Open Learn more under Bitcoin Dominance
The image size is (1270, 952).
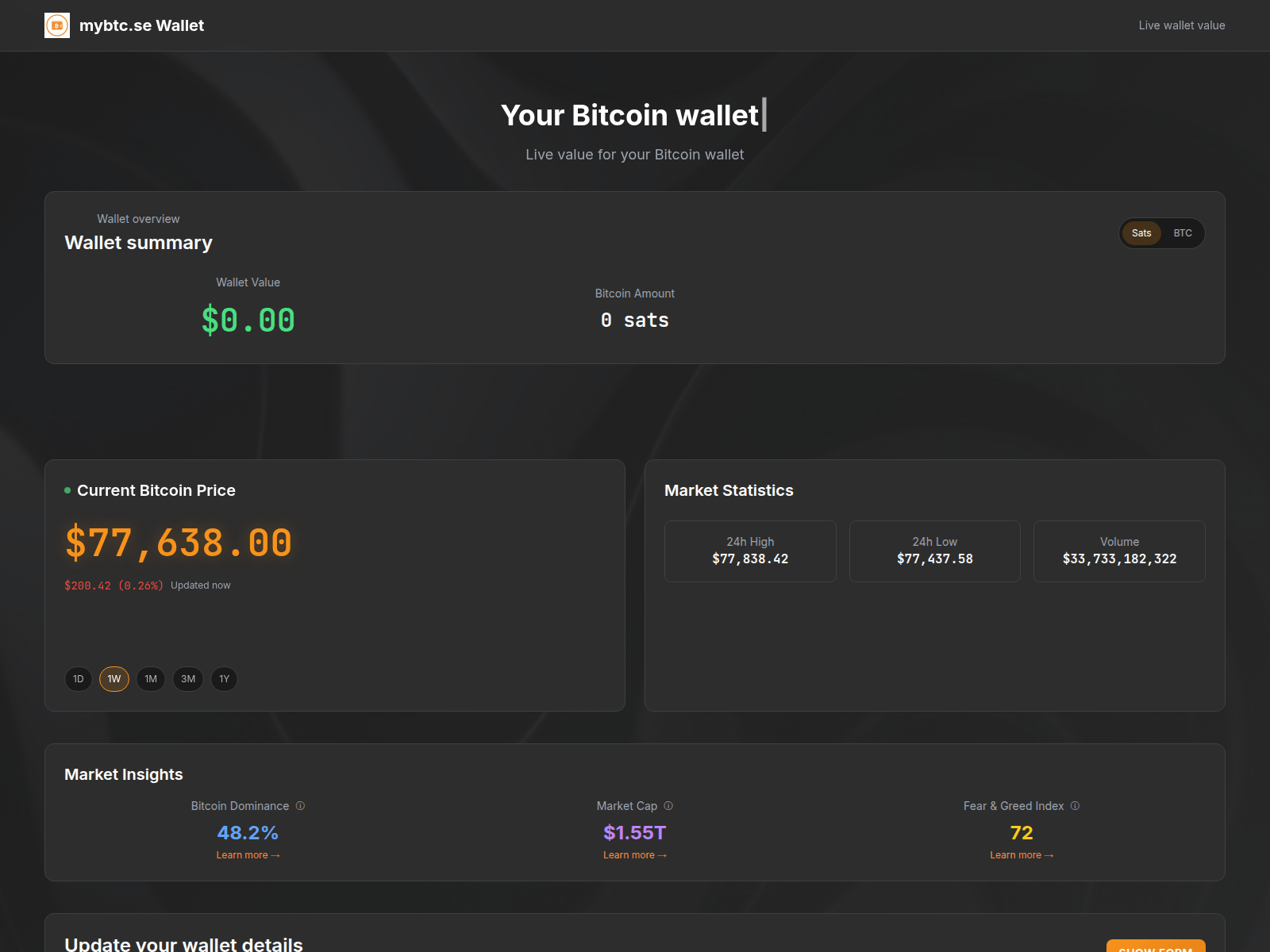pos(248,855)
